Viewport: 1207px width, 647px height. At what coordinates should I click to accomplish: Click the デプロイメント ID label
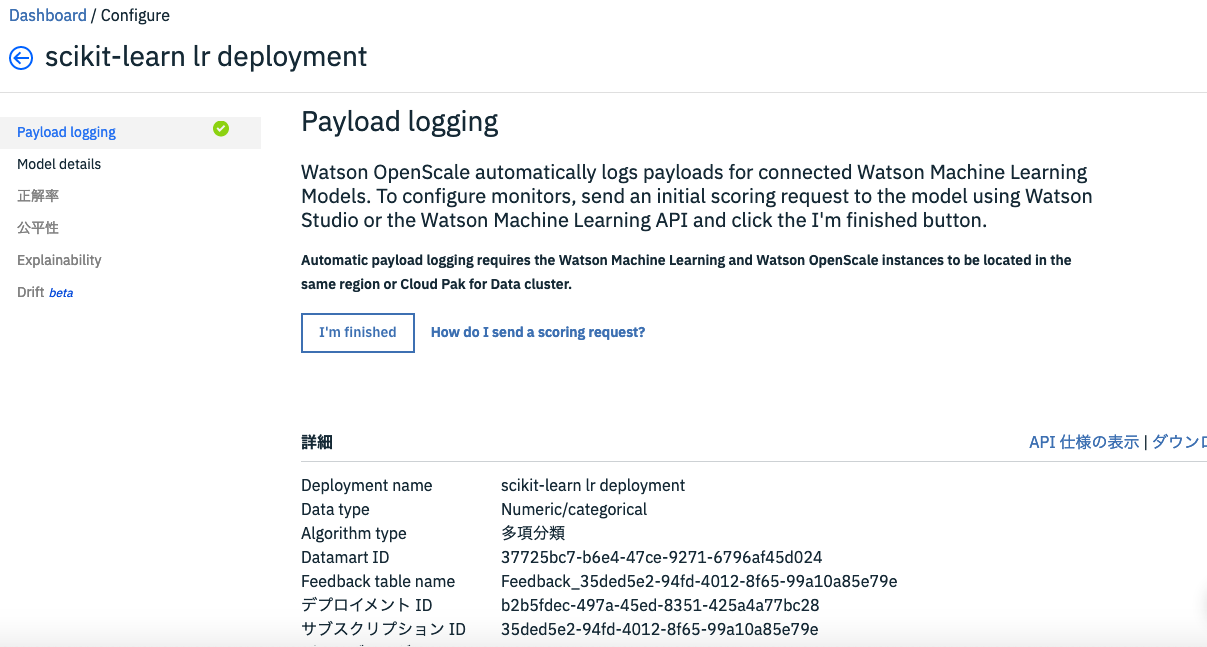tap(367, 605)
